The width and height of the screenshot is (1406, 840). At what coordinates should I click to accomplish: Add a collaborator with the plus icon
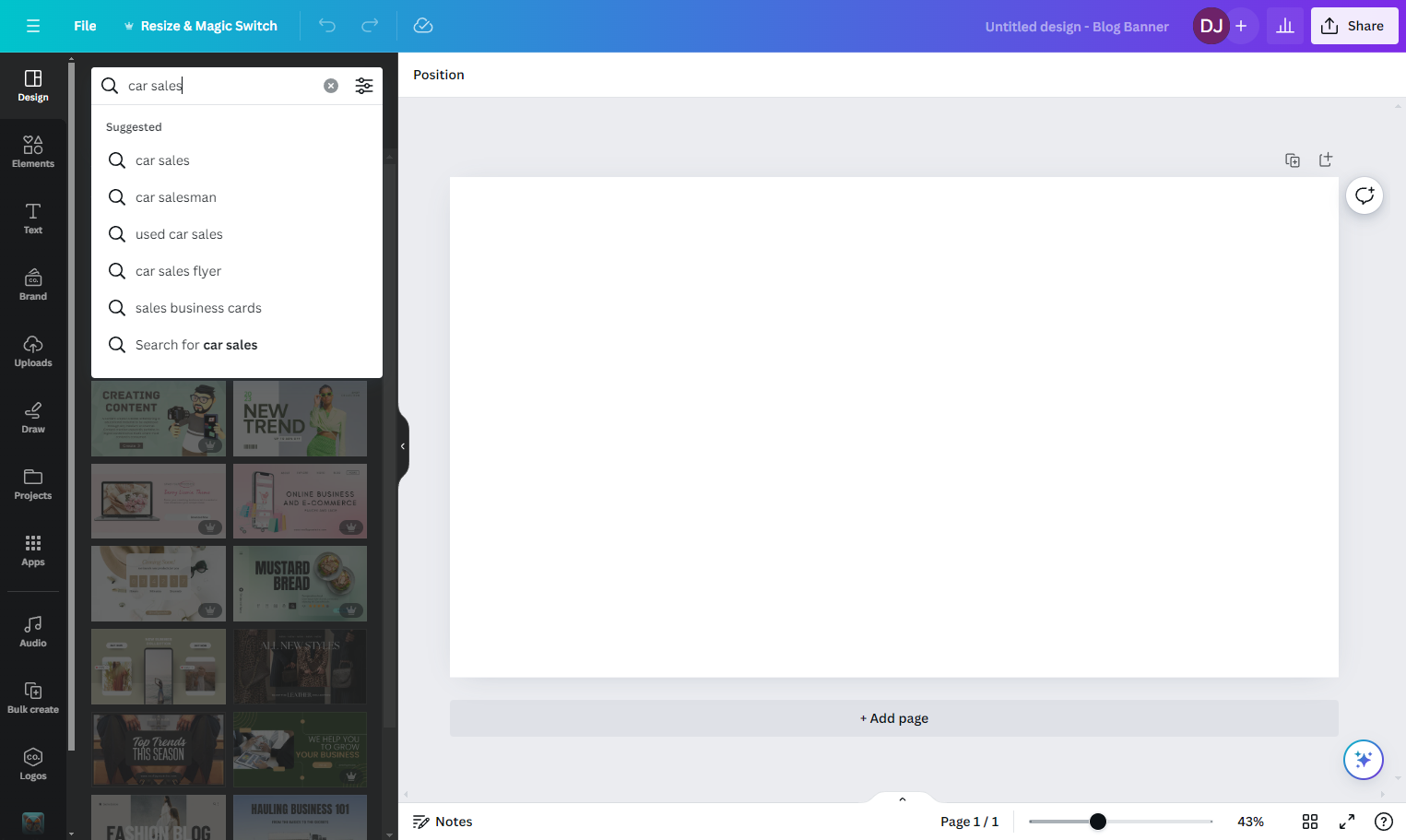(x=1241, y=26)
